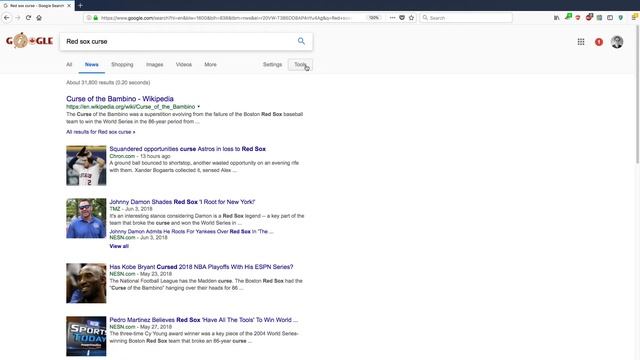
Task: Switch to the All results tab
Action: tap(69, 64)
